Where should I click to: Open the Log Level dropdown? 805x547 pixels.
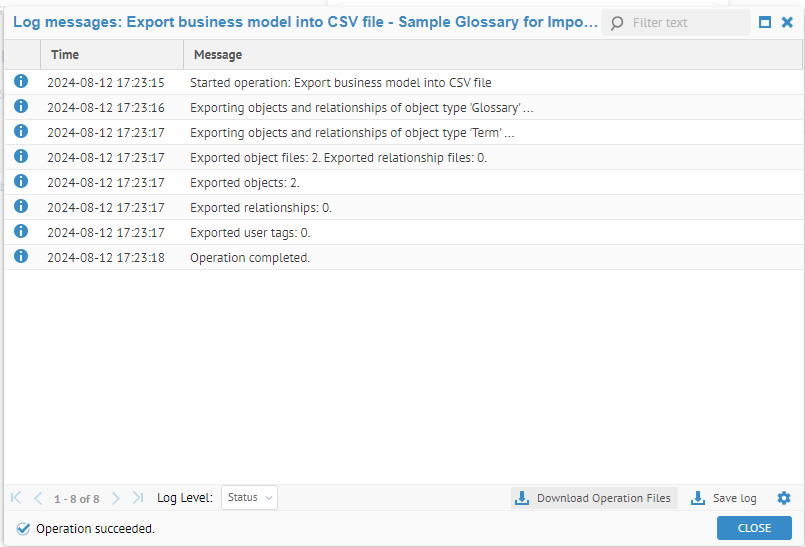pos(249,498)
